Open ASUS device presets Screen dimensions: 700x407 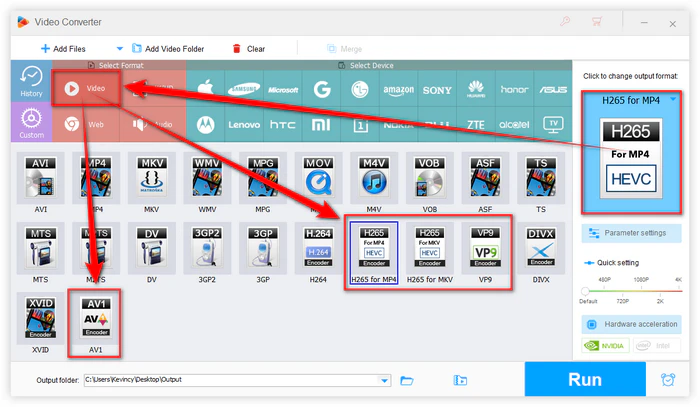click(x=553, y=90)
